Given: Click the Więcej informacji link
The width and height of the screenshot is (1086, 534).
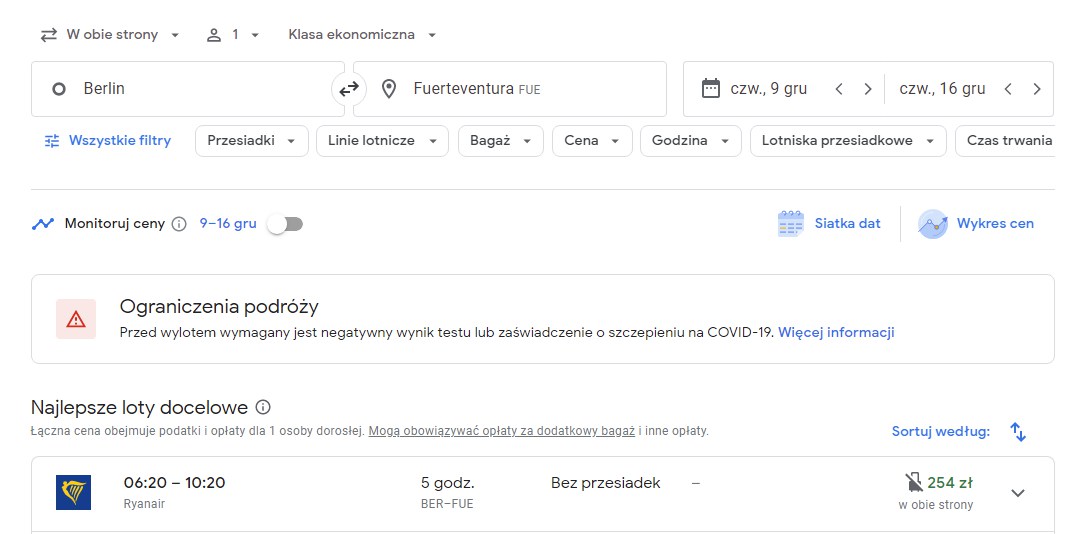Looking at the screenshot, I should pyautogui.click(x=836, y=332).
